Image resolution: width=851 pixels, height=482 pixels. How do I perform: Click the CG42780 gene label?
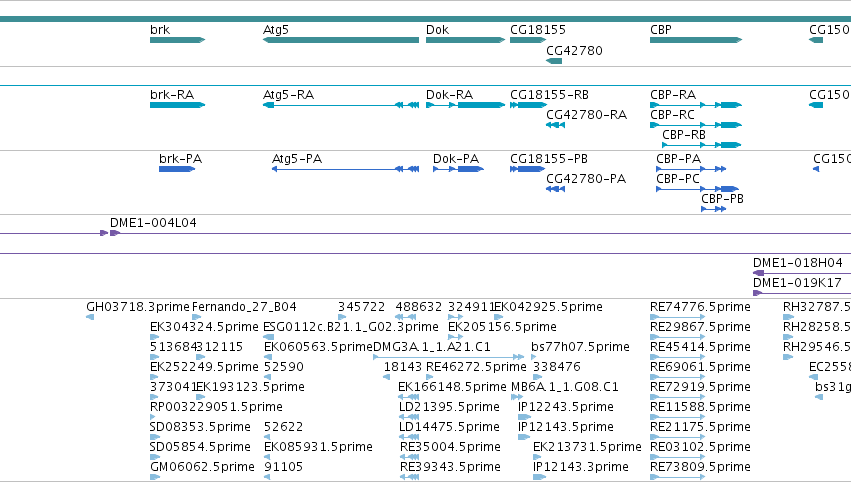(574, 50)
